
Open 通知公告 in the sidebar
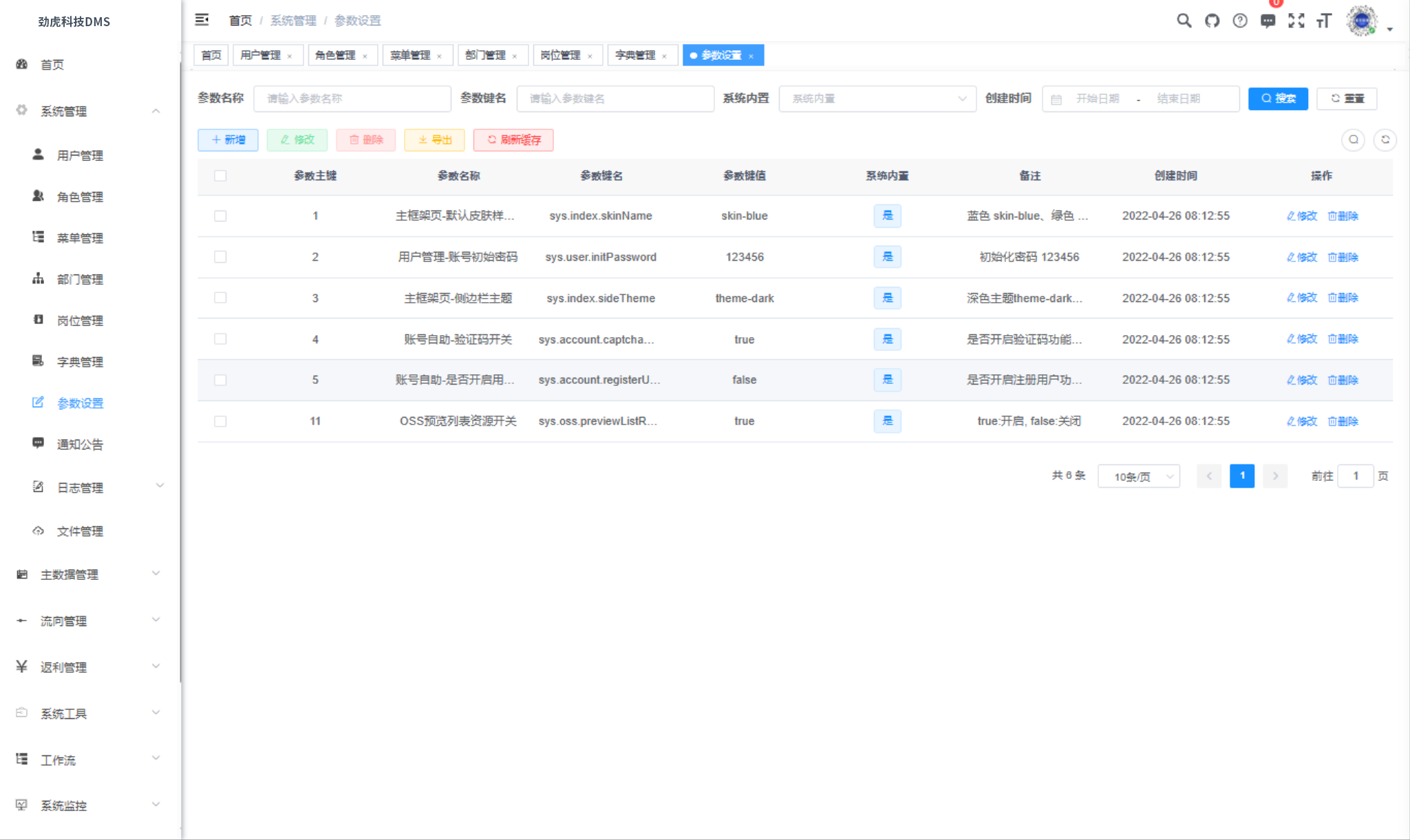tap(80, 444)
